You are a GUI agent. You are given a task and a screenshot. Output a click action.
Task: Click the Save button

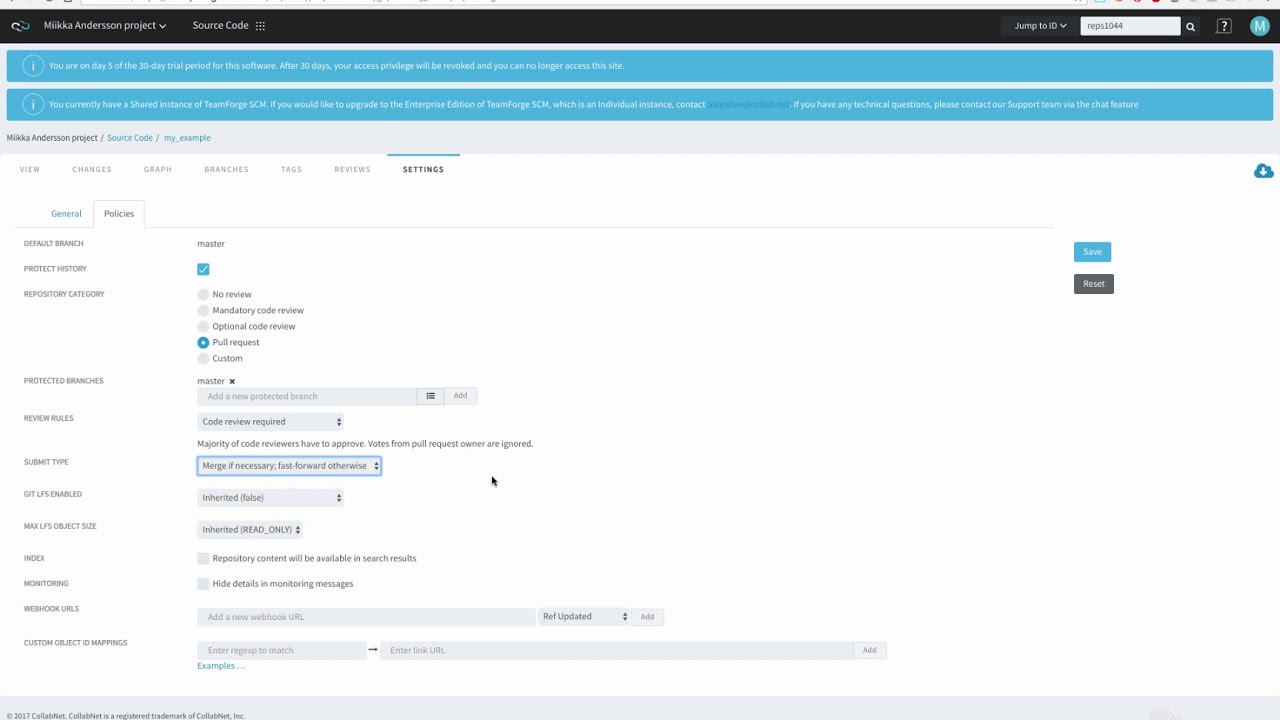click(x=1092, y=252)
